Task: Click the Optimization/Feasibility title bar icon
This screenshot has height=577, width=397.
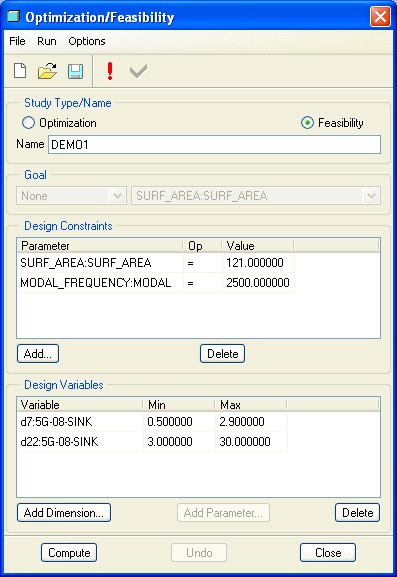Action: 13,16
